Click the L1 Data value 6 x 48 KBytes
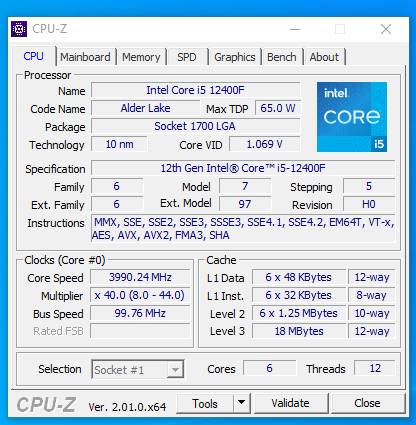This screenshot has width=416, height=425. pyautogui.click(x=299, y=277)
